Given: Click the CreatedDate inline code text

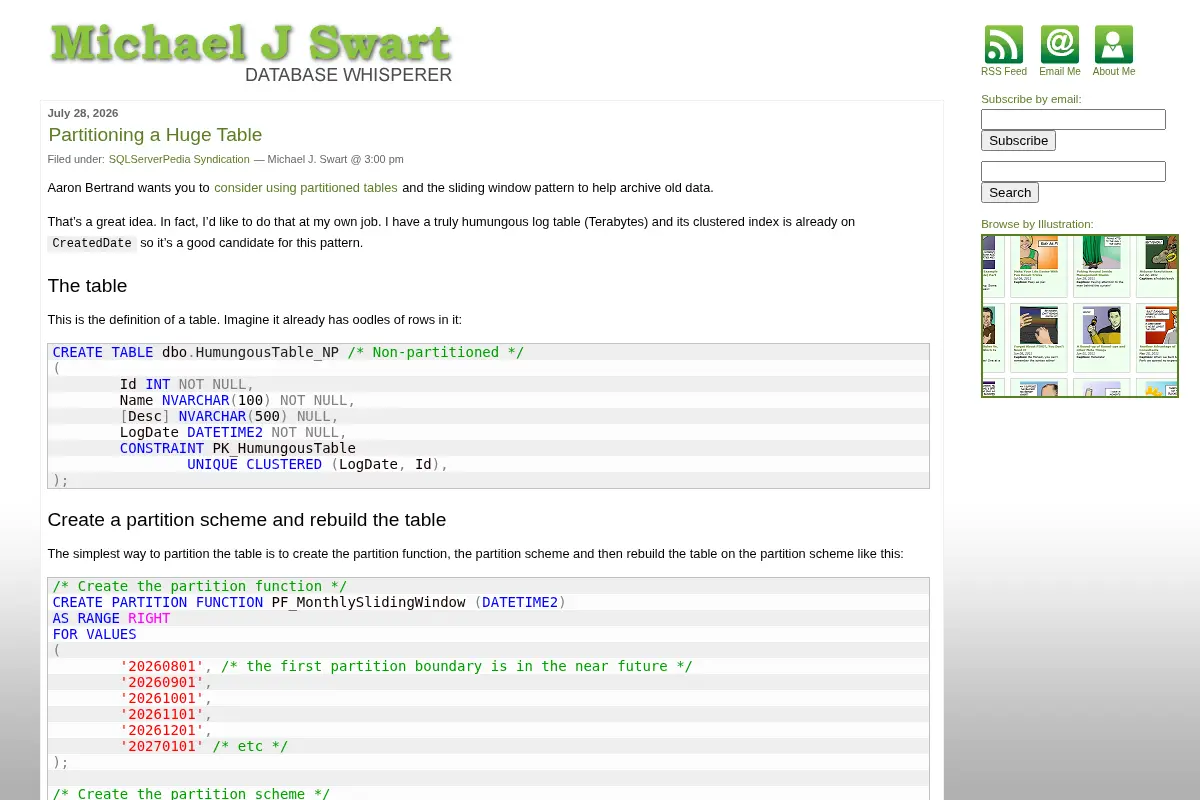Looking at the screenshot, I should (92, 243).
